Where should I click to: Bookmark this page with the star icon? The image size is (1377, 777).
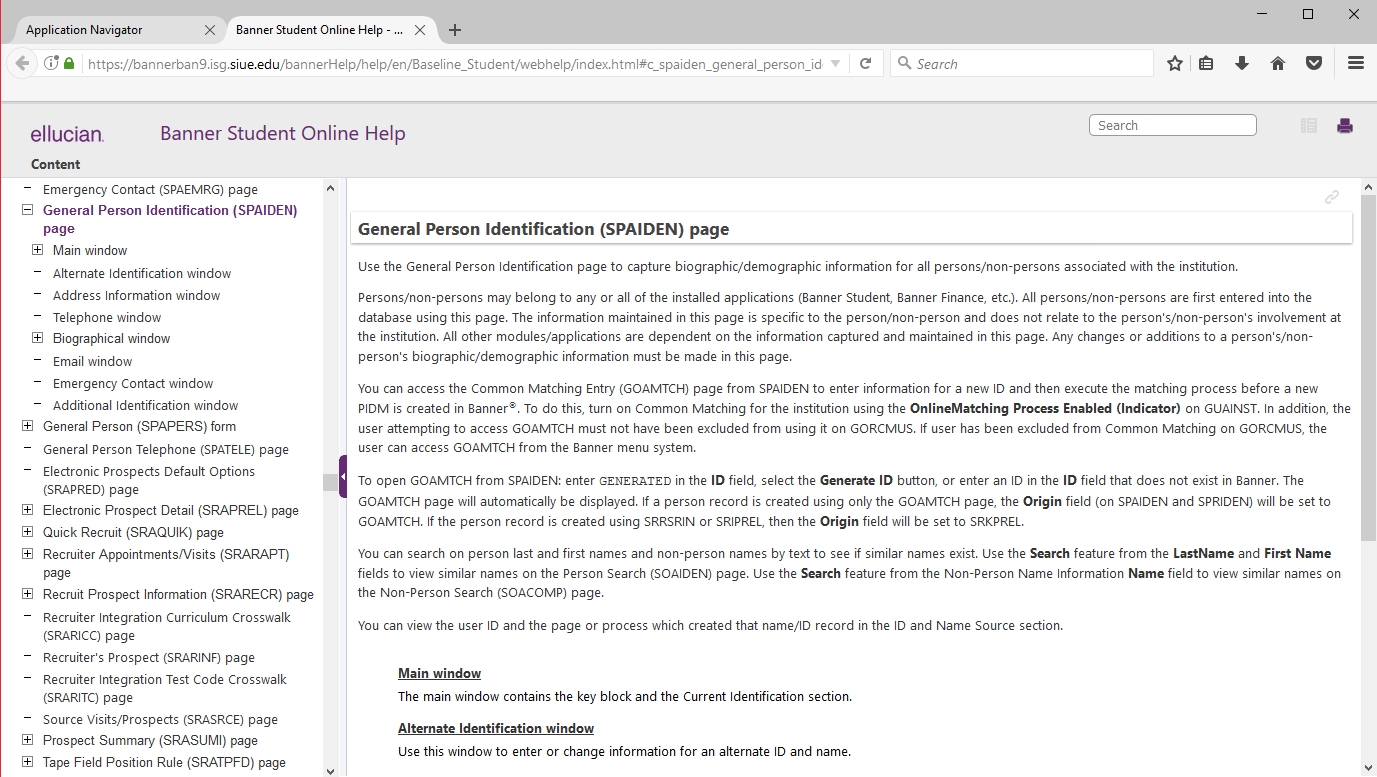(x=1175, y=64)
